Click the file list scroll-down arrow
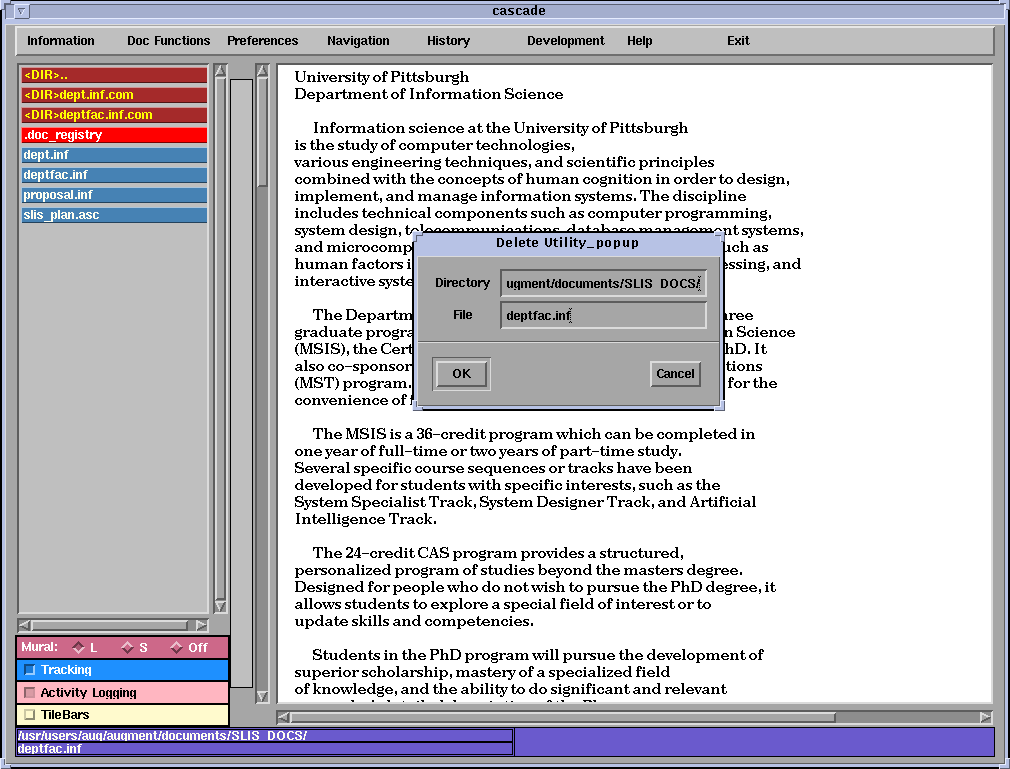Screen dimensions: 1010x769 (x=220, y=606)
